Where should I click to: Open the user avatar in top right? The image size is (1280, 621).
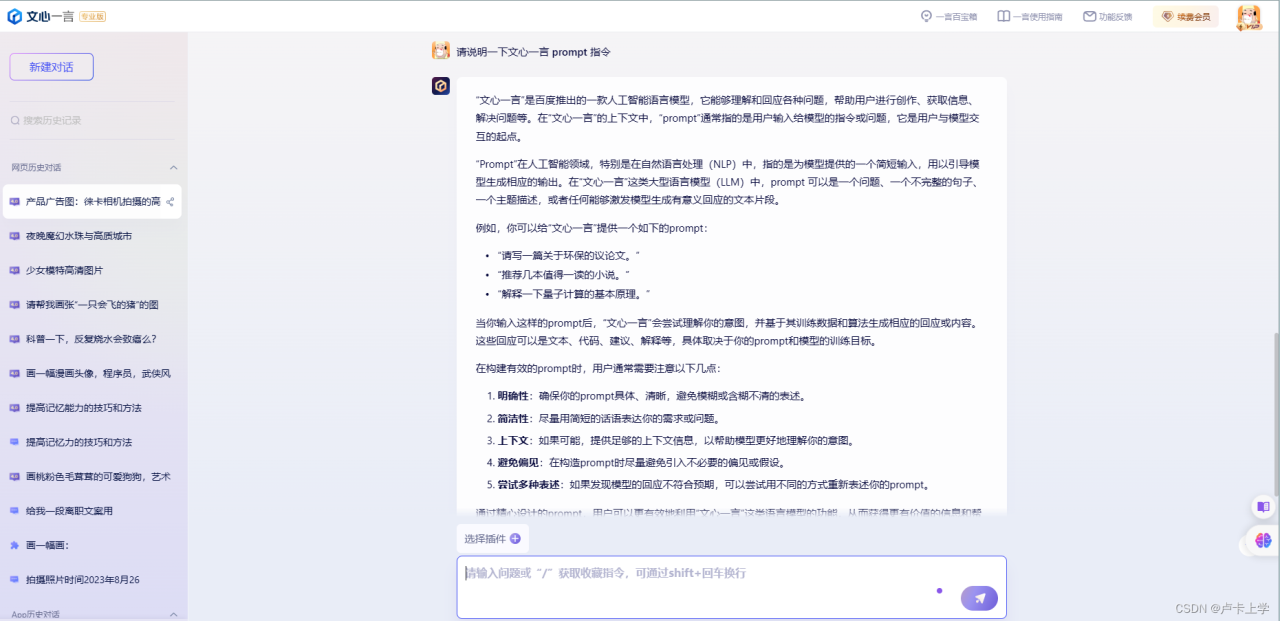pyautogui.click(x=1249, y=17)
